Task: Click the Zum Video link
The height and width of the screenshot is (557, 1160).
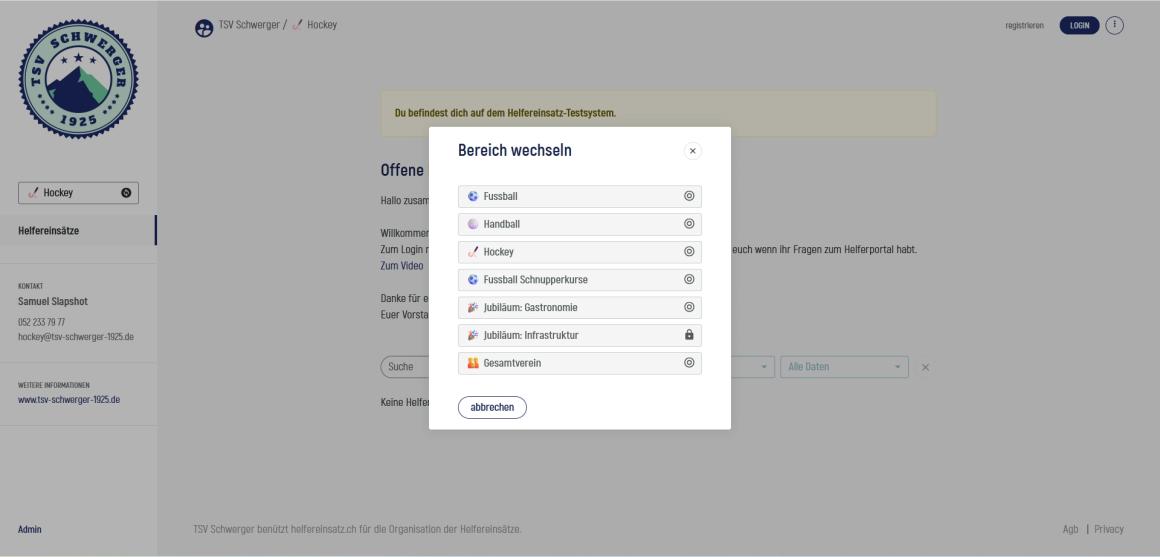Action: [402, 266]
